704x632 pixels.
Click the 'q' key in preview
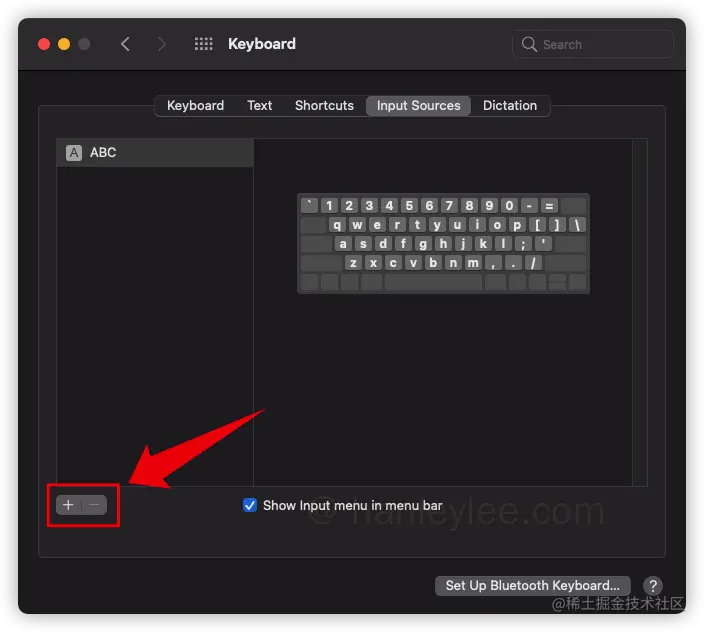pyautogui.click(x=337, y=224)
